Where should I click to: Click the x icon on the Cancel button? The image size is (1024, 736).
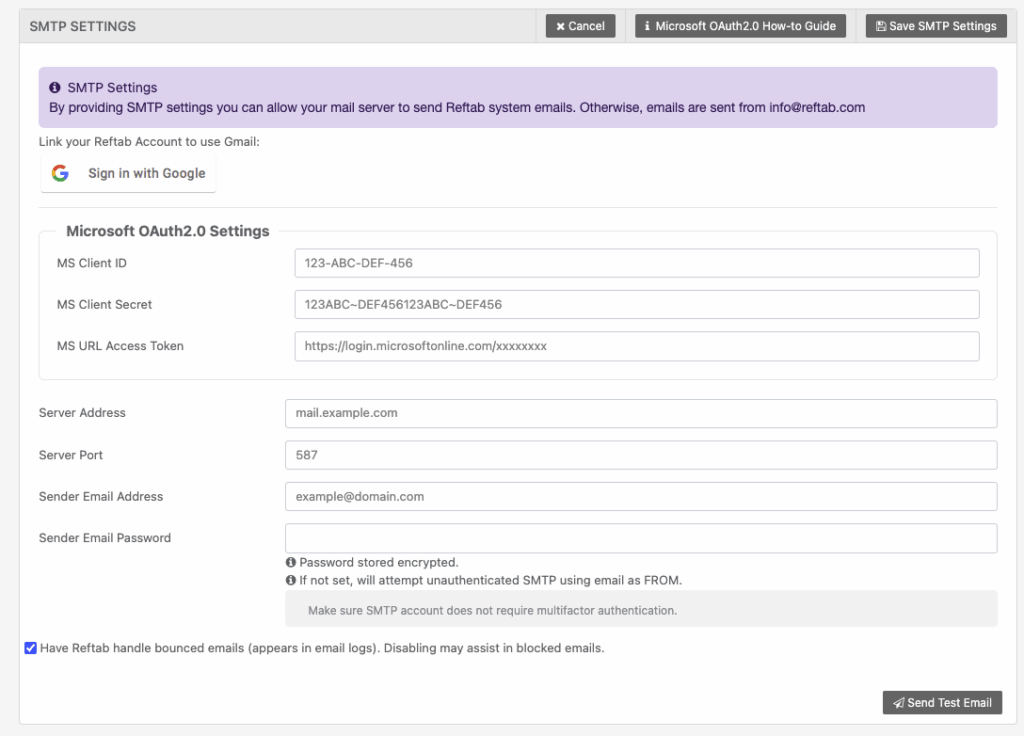pyautogui.click(x=560, y=26)
